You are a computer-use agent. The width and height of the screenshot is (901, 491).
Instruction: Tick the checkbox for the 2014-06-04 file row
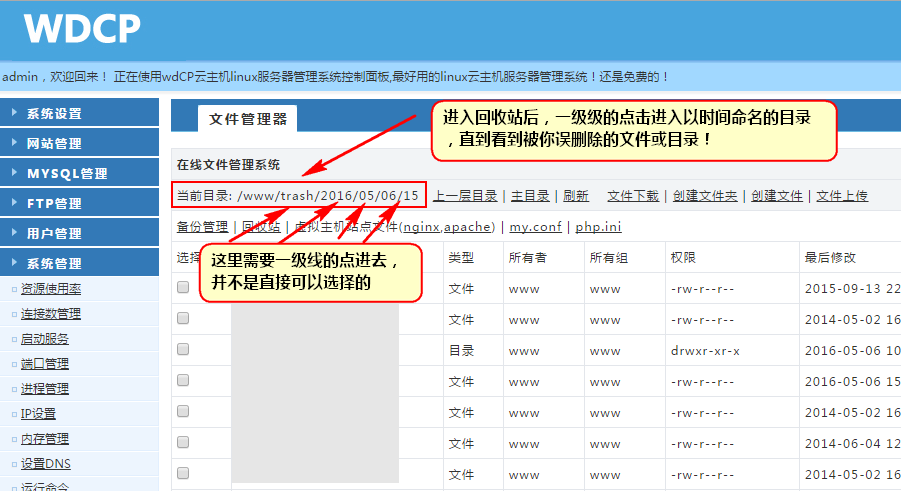point(183,443)
